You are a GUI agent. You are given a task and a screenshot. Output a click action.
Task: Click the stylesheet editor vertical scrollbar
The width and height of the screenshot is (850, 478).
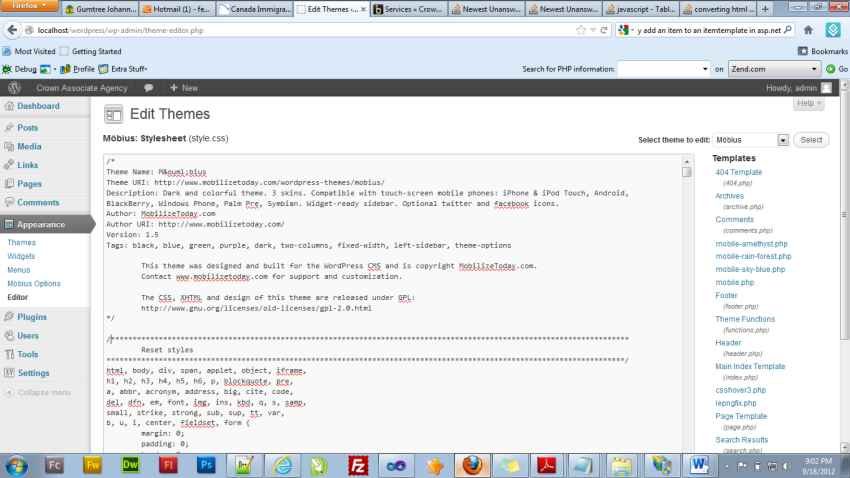[x=686, y=300]
